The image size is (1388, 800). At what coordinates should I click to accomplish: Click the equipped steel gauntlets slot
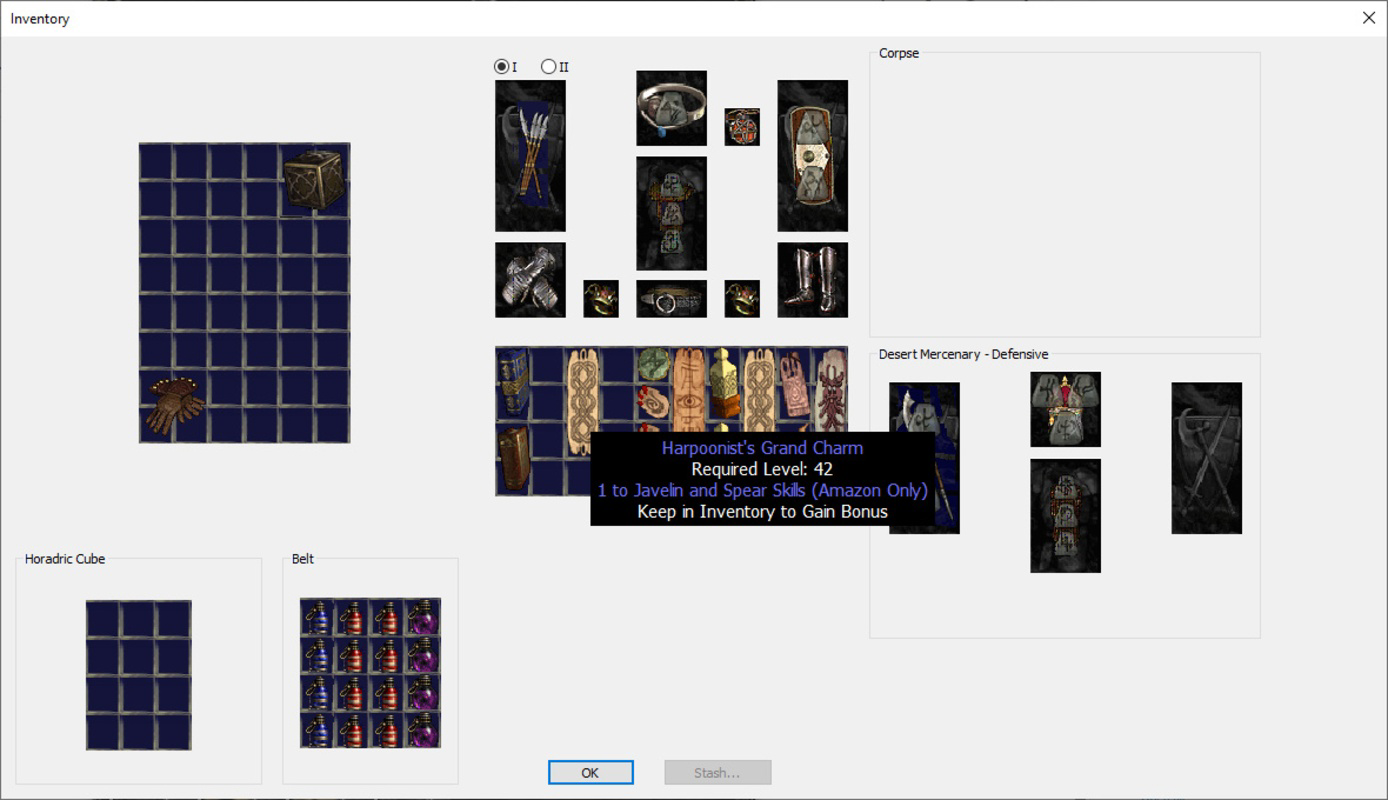coord(530,280)
